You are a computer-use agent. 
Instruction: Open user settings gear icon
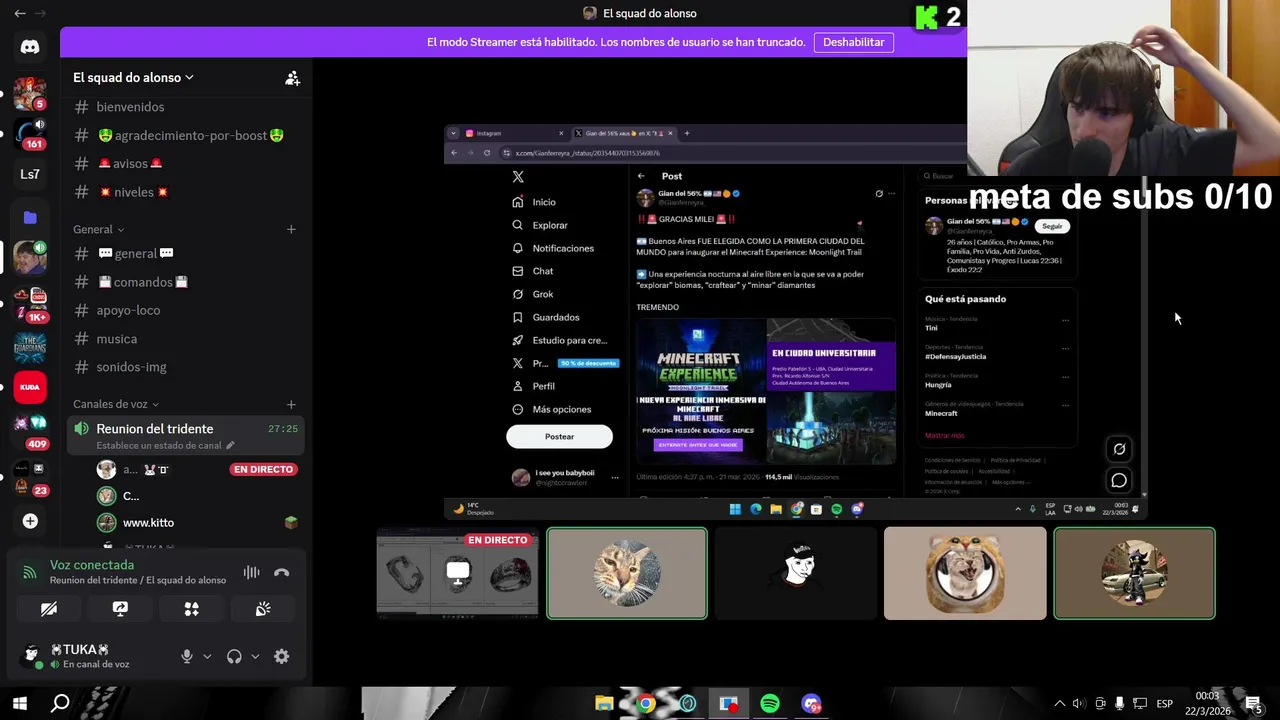coord(281,656)
